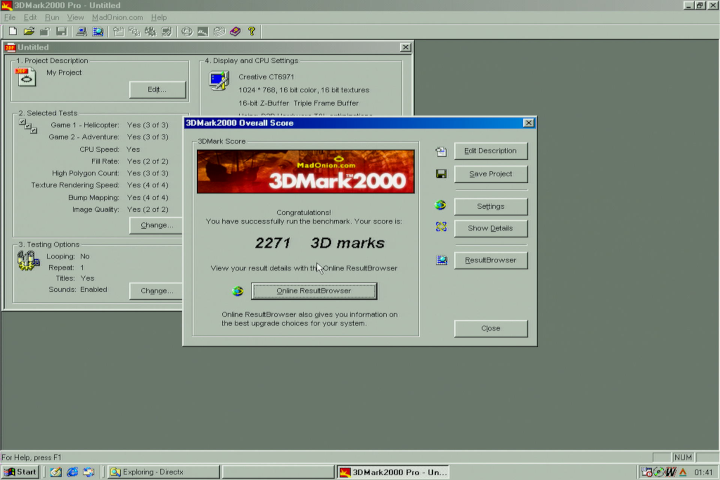
Task: Click the blue ResultBrowser toolbar icon
Action: click(98, 31)
